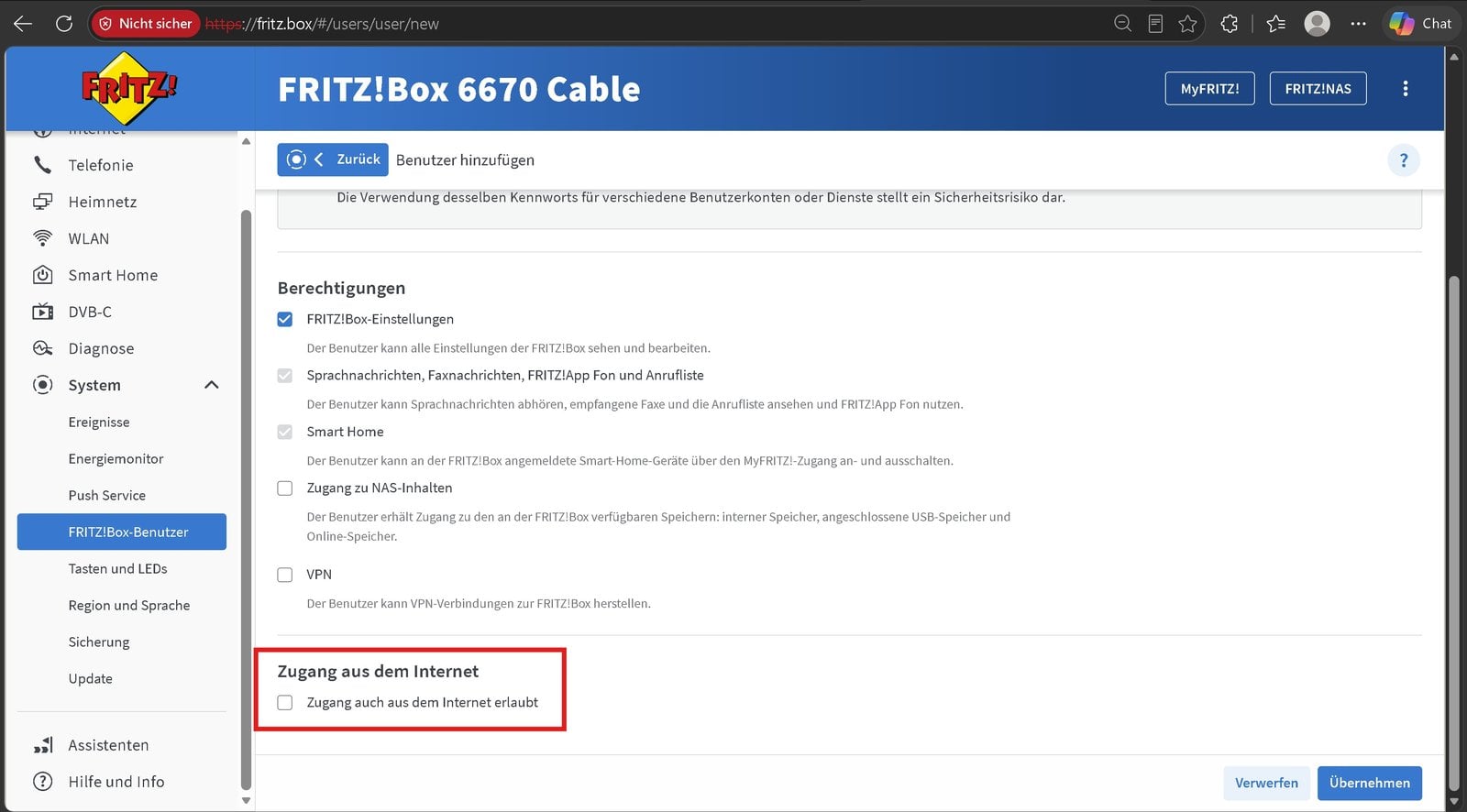
Task: Open Copilot Chat in browser
Action: click(1420, 24)
